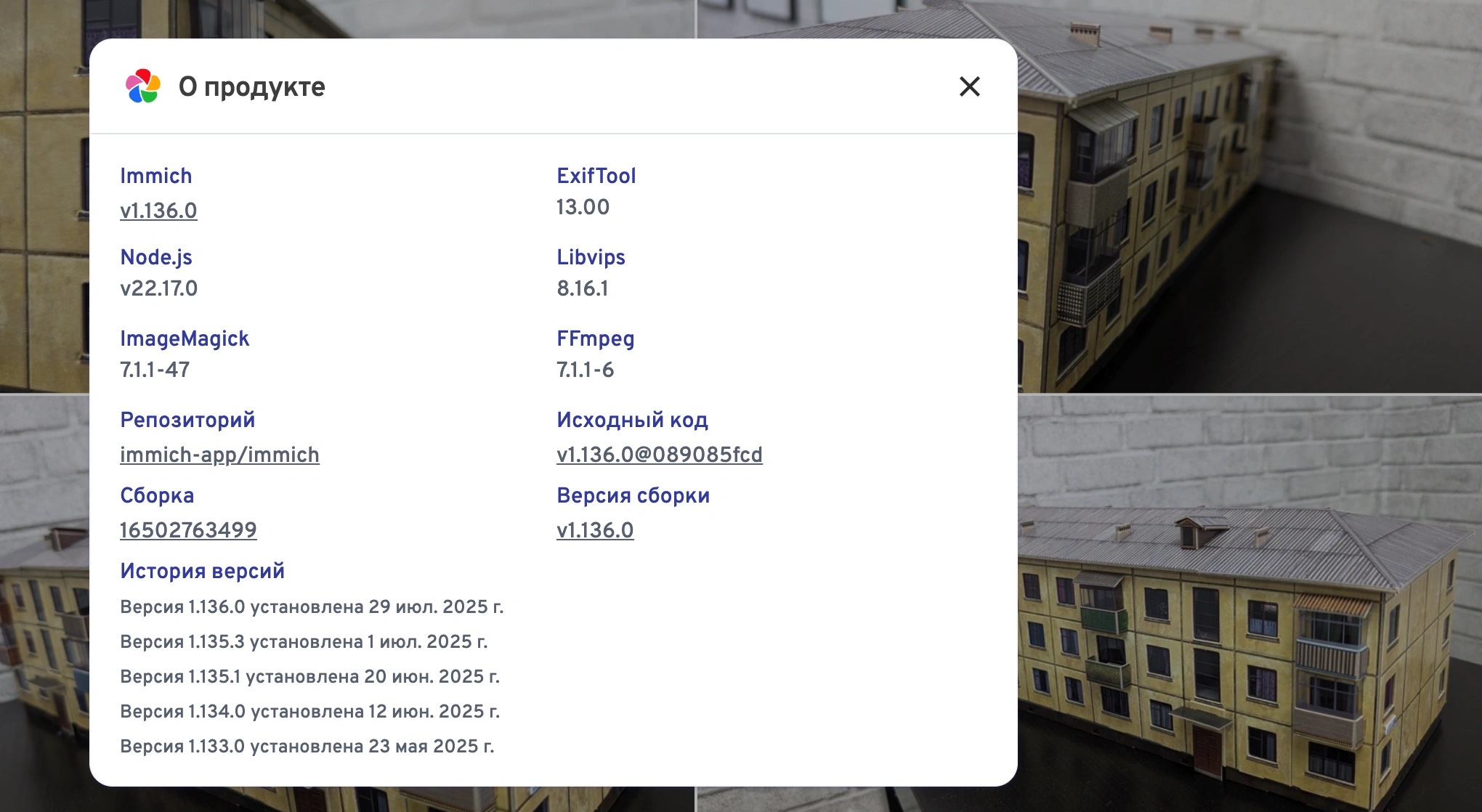Click history entry Версия 1.133.0 установлена
The height and width of the screenshot is (812, 1482).
point(307,746)
